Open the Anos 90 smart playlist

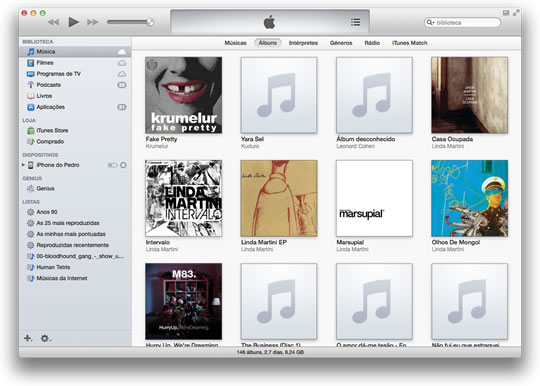coord(75,212)
